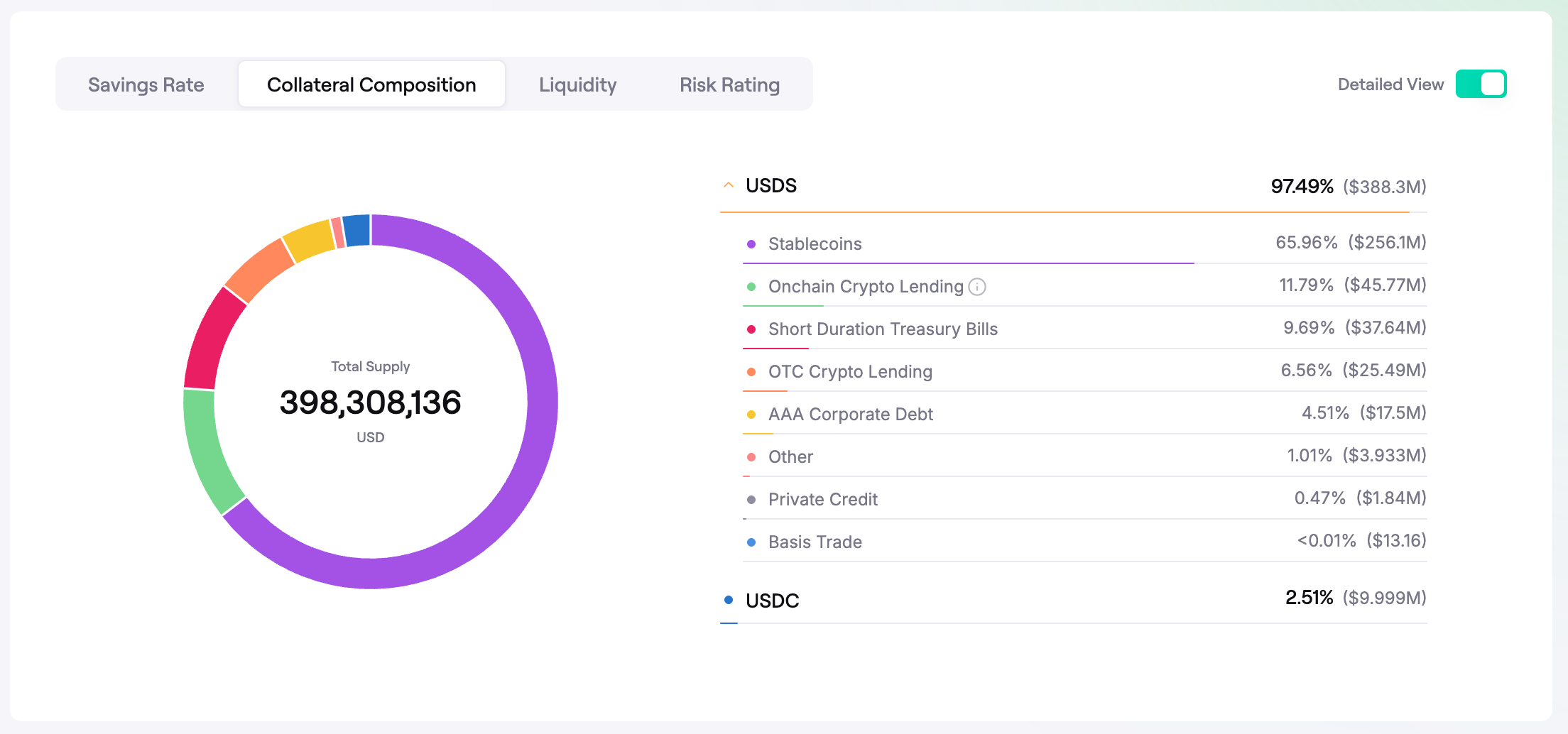The height and width of the screenshot is (734, 1568).
Task: Go to the Risk Rating tab
Action: tap(729, 84)
